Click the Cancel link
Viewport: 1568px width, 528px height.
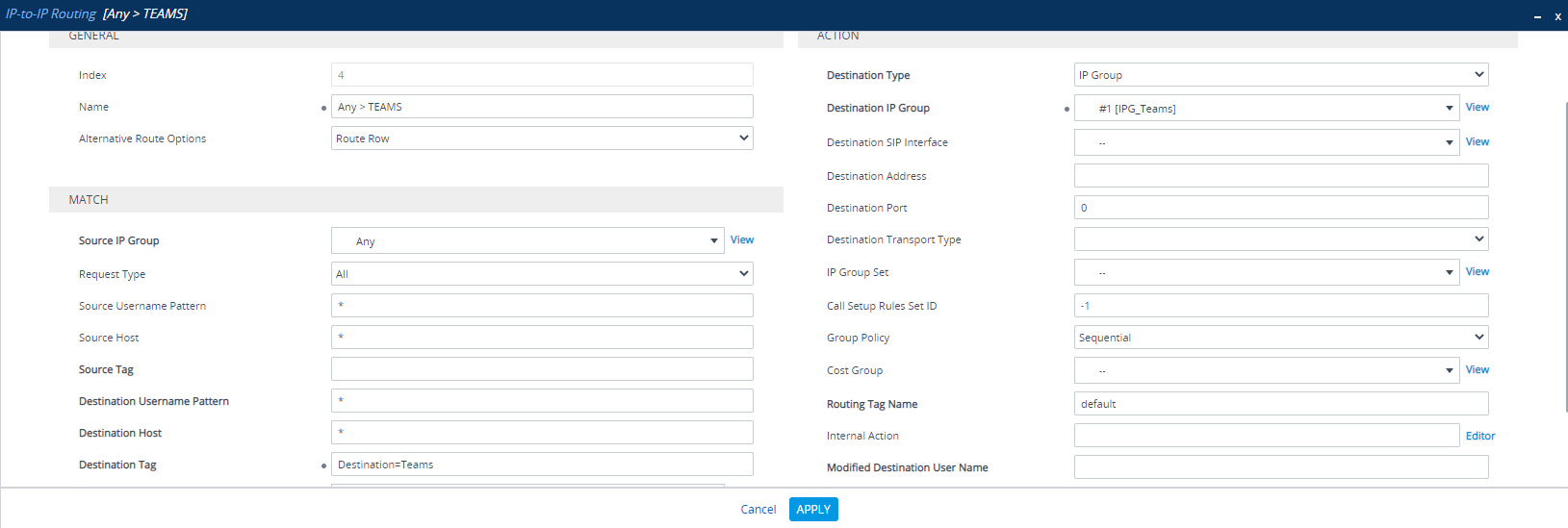(758, 510)
